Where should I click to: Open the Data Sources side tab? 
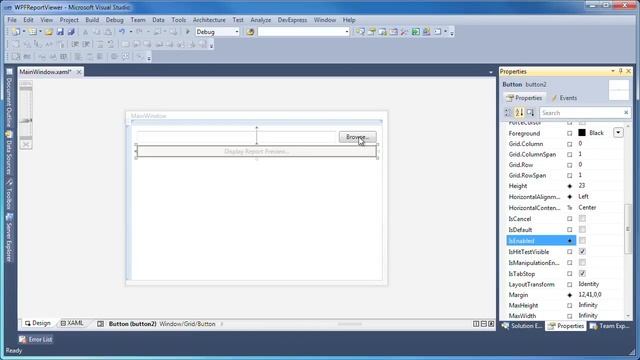9,153
